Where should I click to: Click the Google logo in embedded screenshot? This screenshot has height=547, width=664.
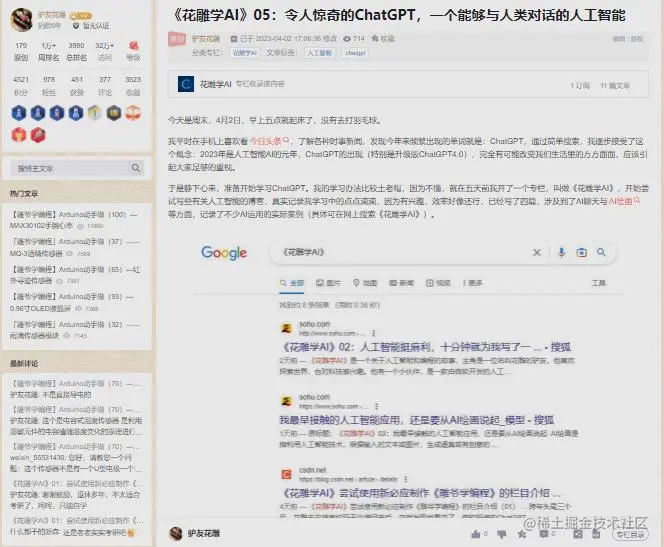(x=224, y=253)
